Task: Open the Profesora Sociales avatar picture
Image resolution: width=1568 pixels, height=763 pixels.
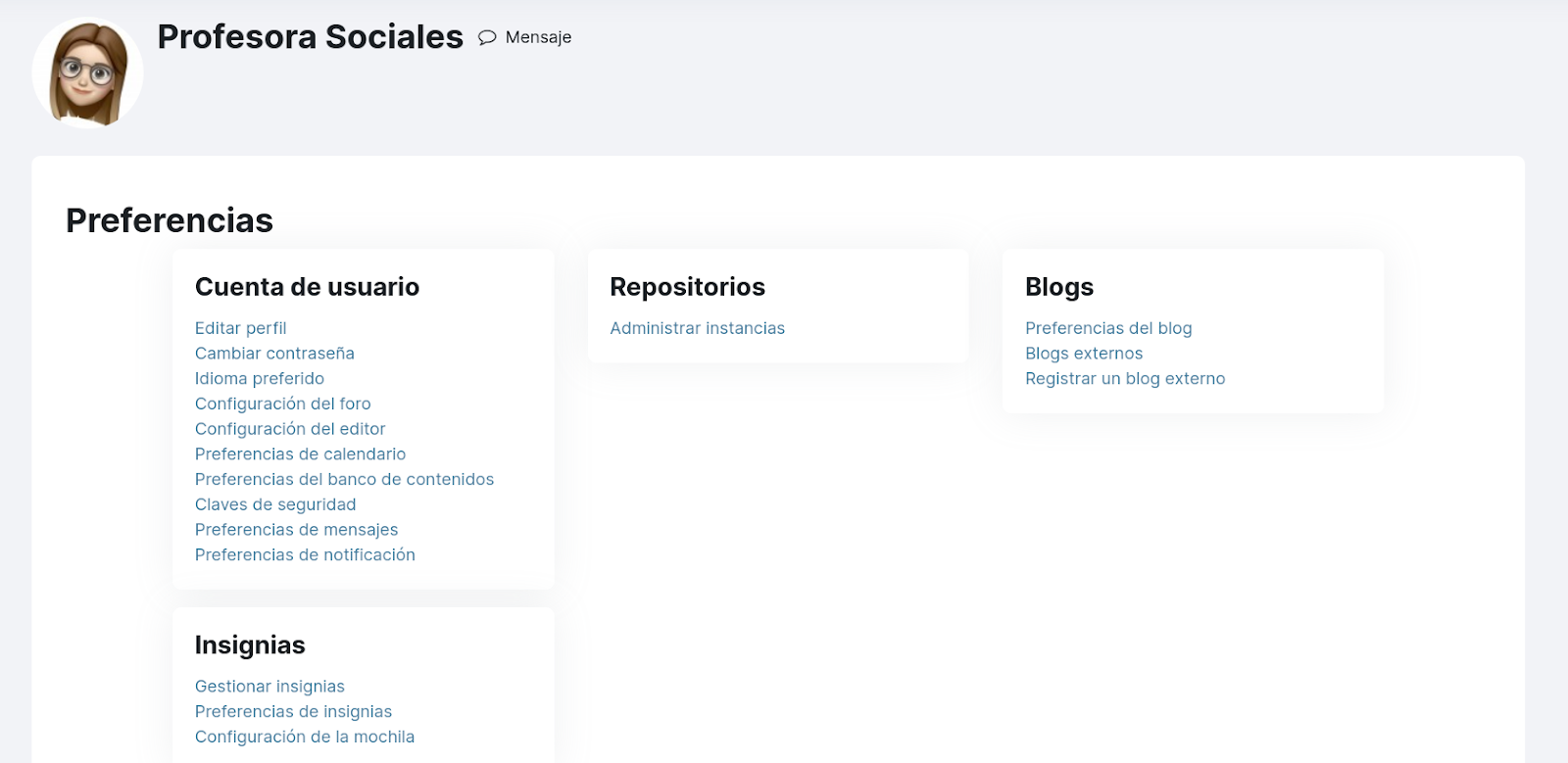Action: coord(88,73)
